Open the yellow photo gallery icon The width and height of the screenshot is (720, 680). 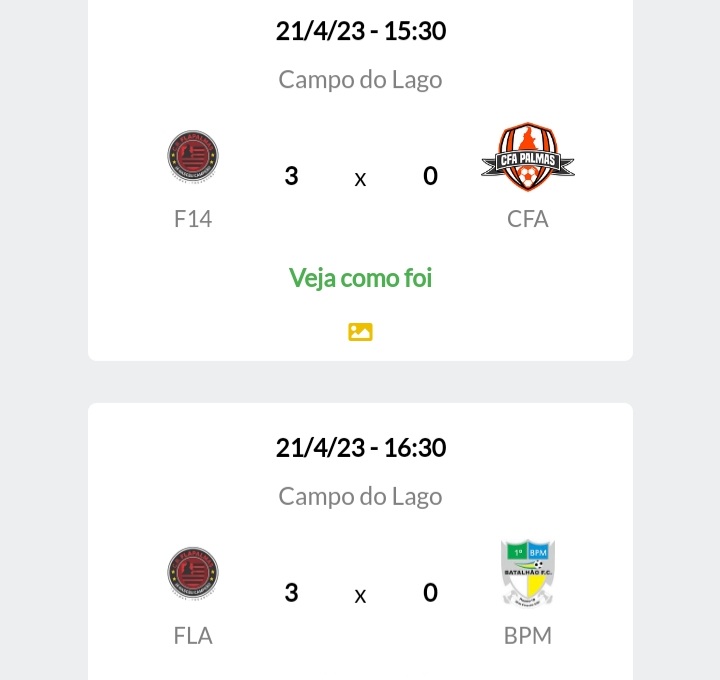click(x=360, y=332)
